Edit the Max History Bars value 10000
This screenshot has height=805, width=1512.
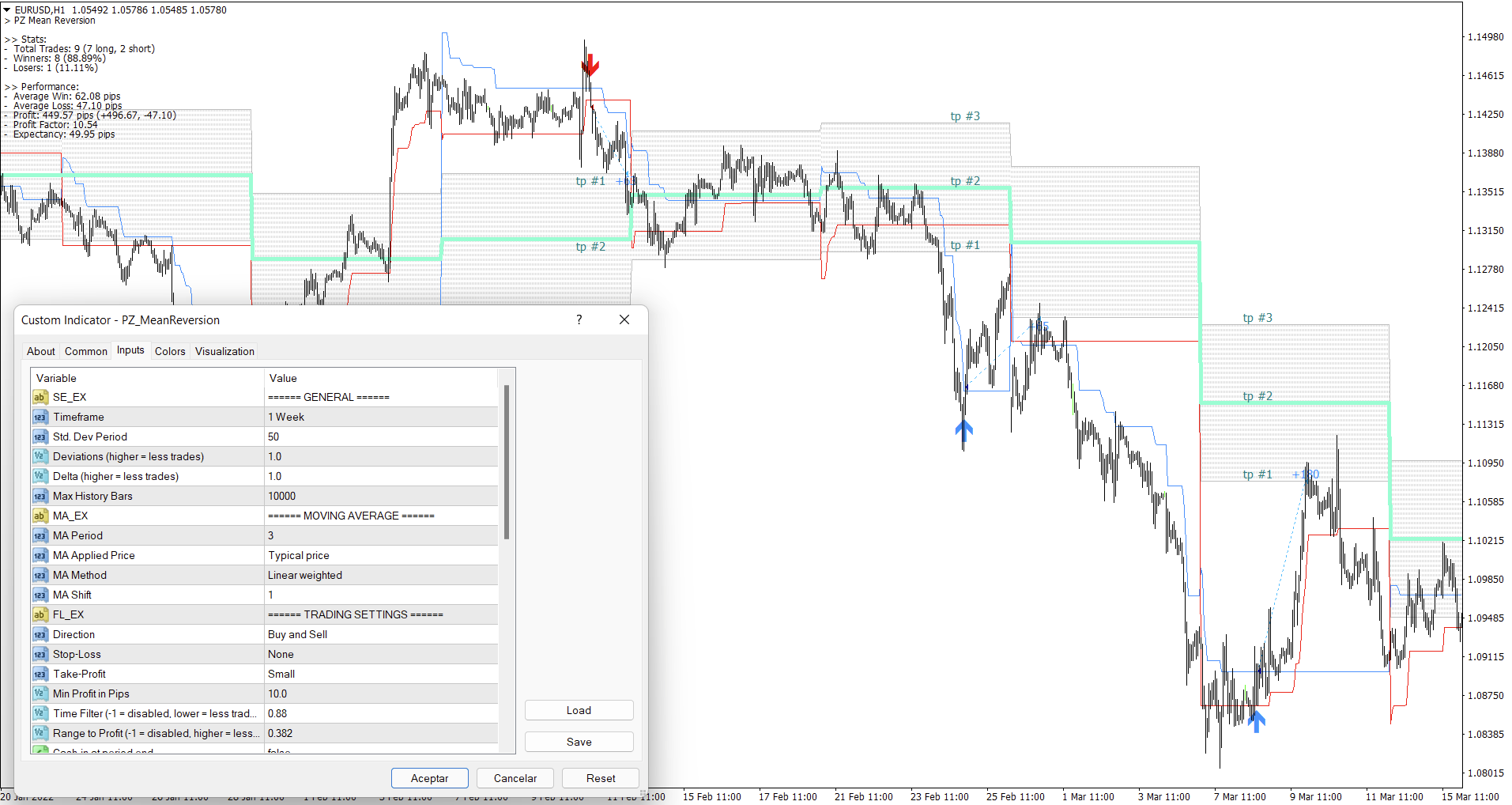point(382,496)
